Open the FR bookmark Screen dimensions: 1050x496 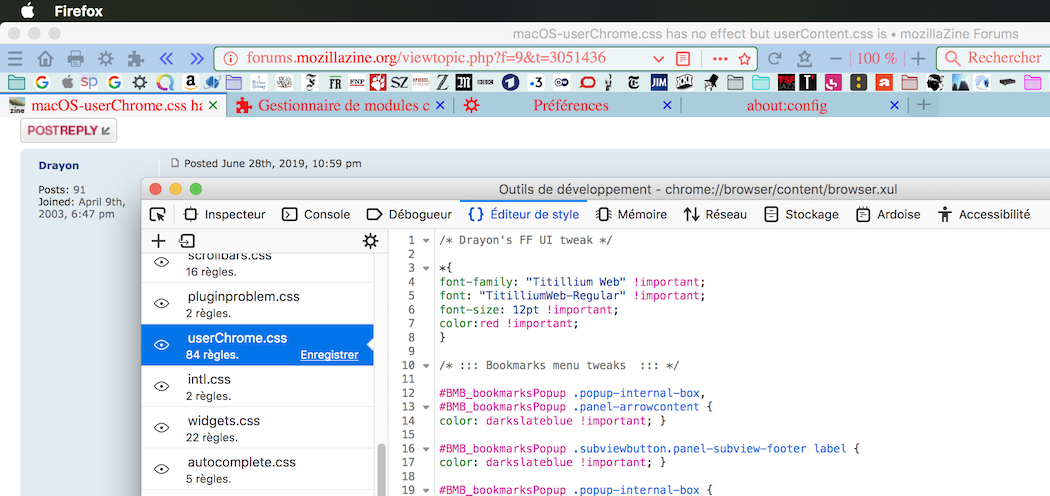click(x=335, y=83)
